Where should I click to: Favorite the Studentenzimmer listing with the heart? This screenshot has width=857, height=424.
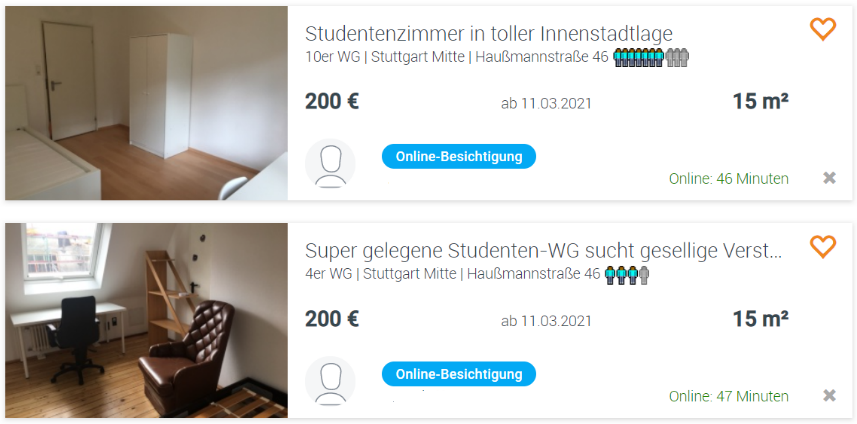[822, 30]
